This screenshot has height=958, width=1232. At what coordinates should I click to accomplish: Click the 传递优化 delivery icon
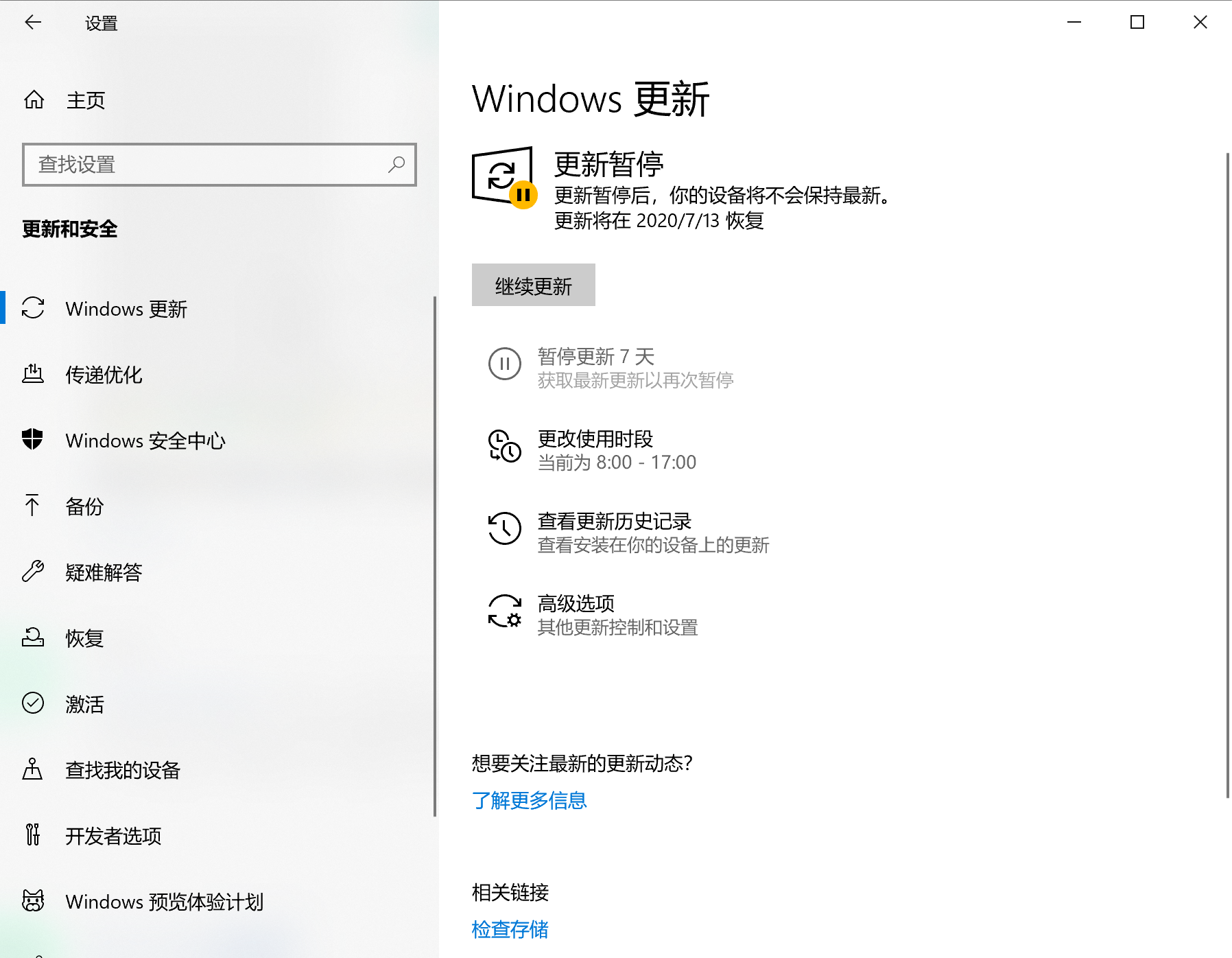pos(33,374)
